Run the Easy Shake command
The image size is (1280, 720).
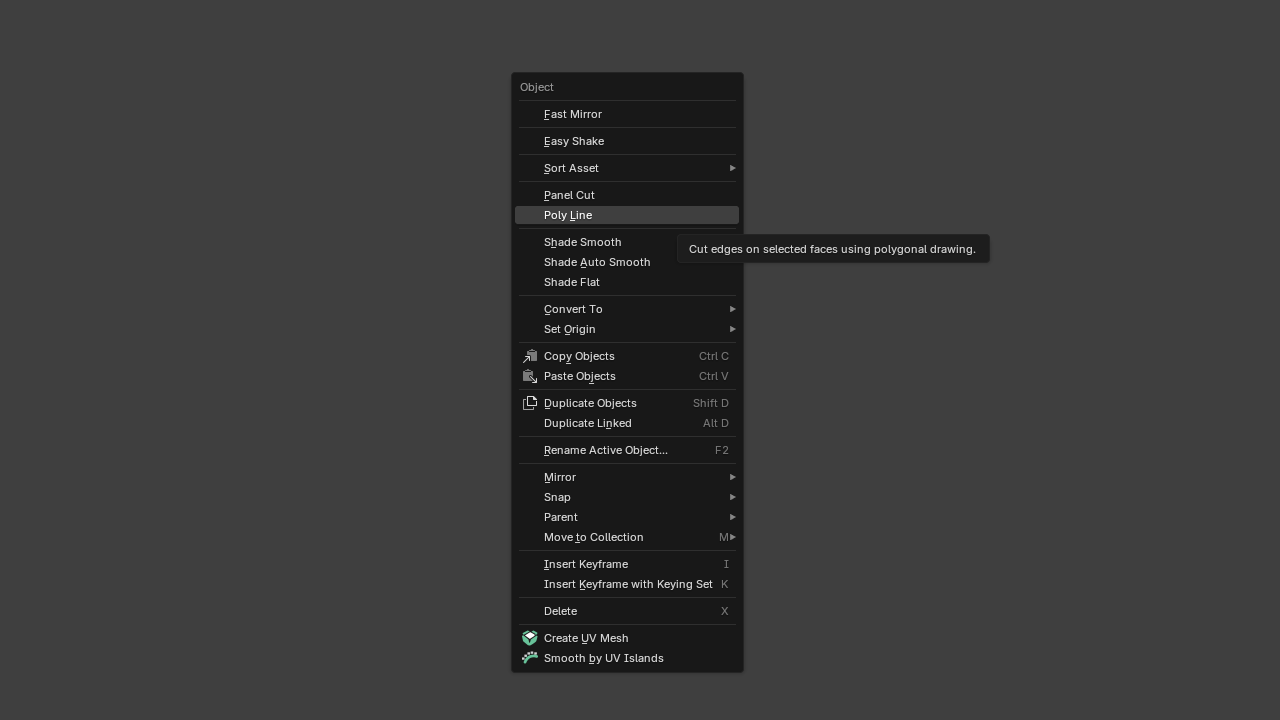click(x=574, y=141)
